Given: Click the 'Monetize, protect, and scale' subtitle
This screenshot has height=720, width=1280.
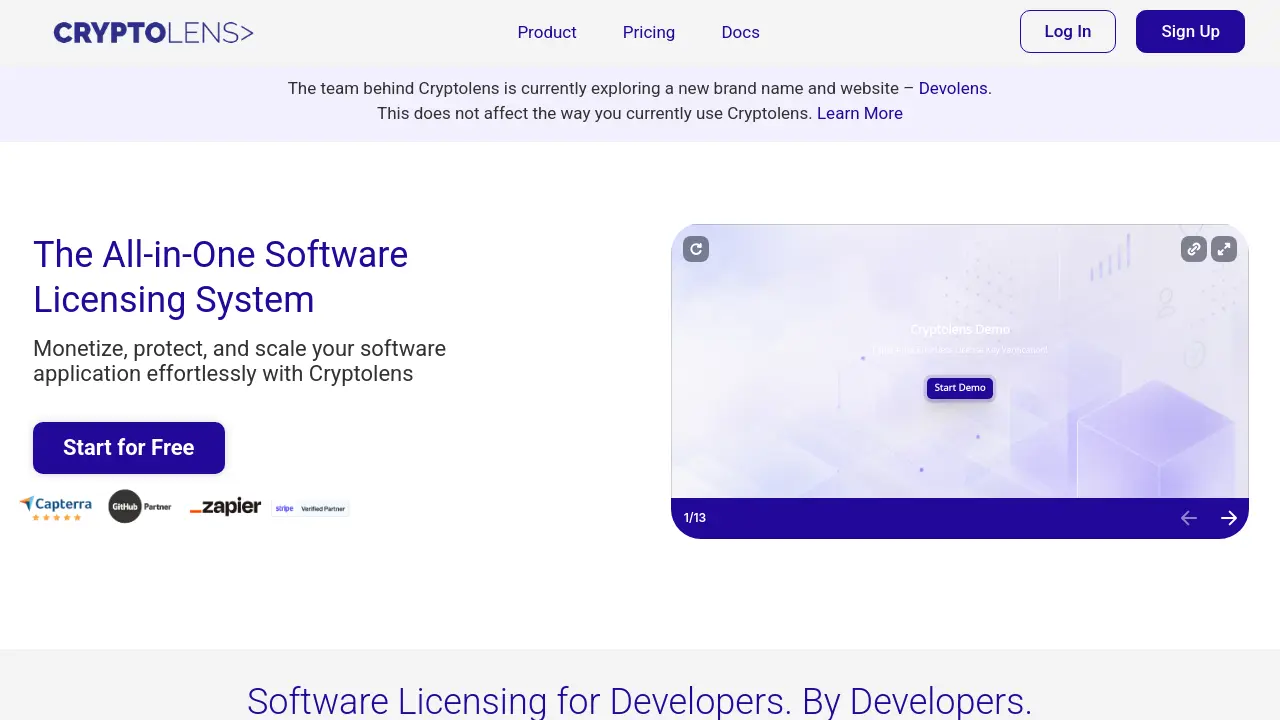Looking at the screenshot, I should coord(240,361).
